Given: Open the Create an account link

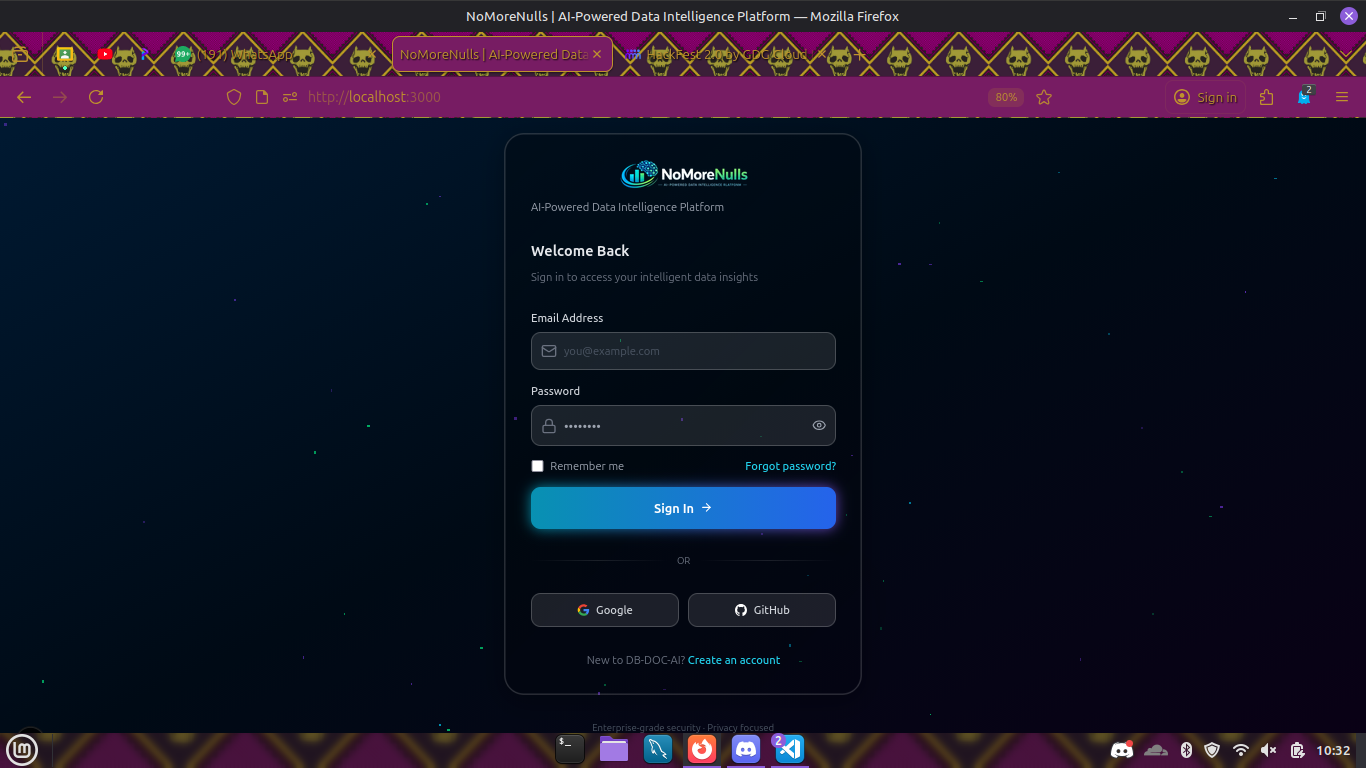Looking at the screenshot, I should [733, 660].
